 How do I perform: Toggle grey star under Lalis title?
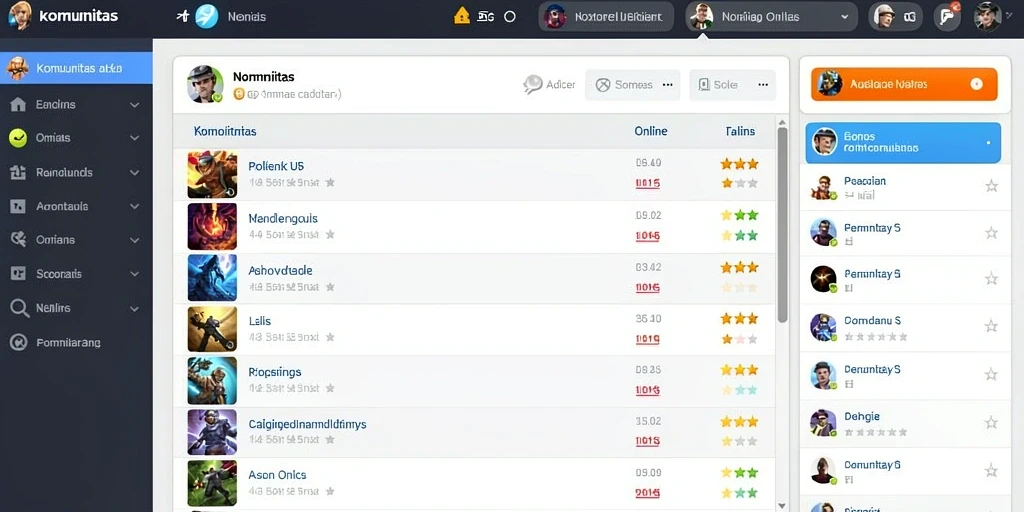(x=330, y=337)
